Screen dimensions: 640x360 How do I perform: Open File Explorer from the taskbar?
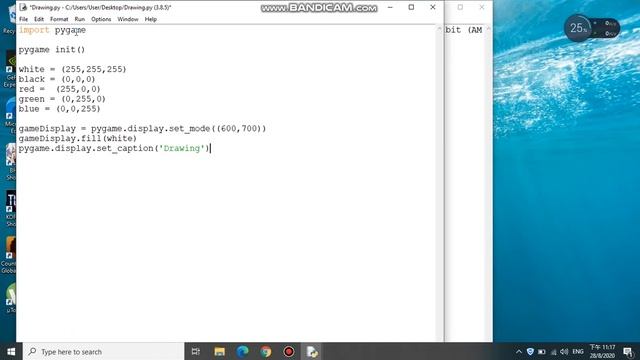220,351
